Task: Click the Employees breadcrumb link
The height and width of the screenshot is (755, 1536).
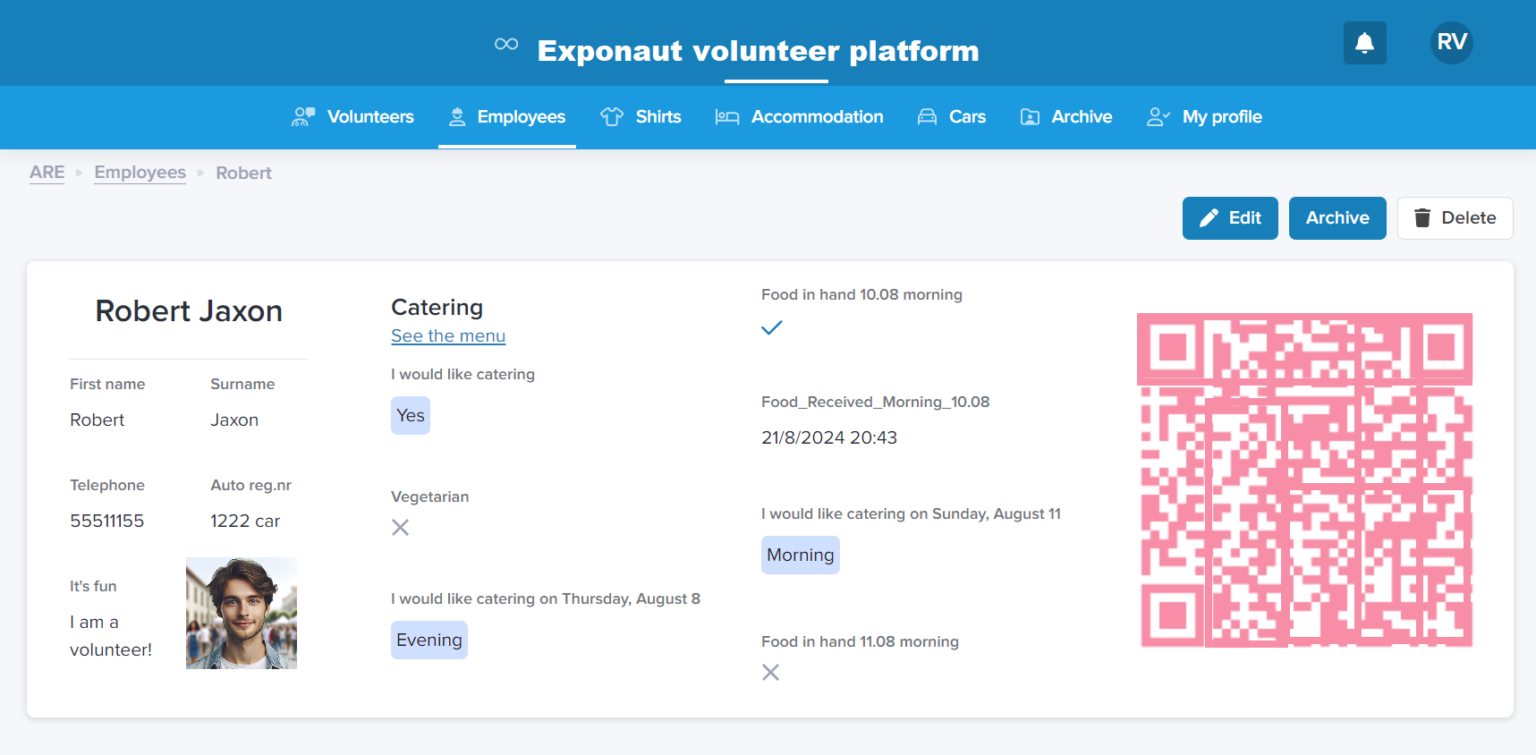Action: coord(140,173)
